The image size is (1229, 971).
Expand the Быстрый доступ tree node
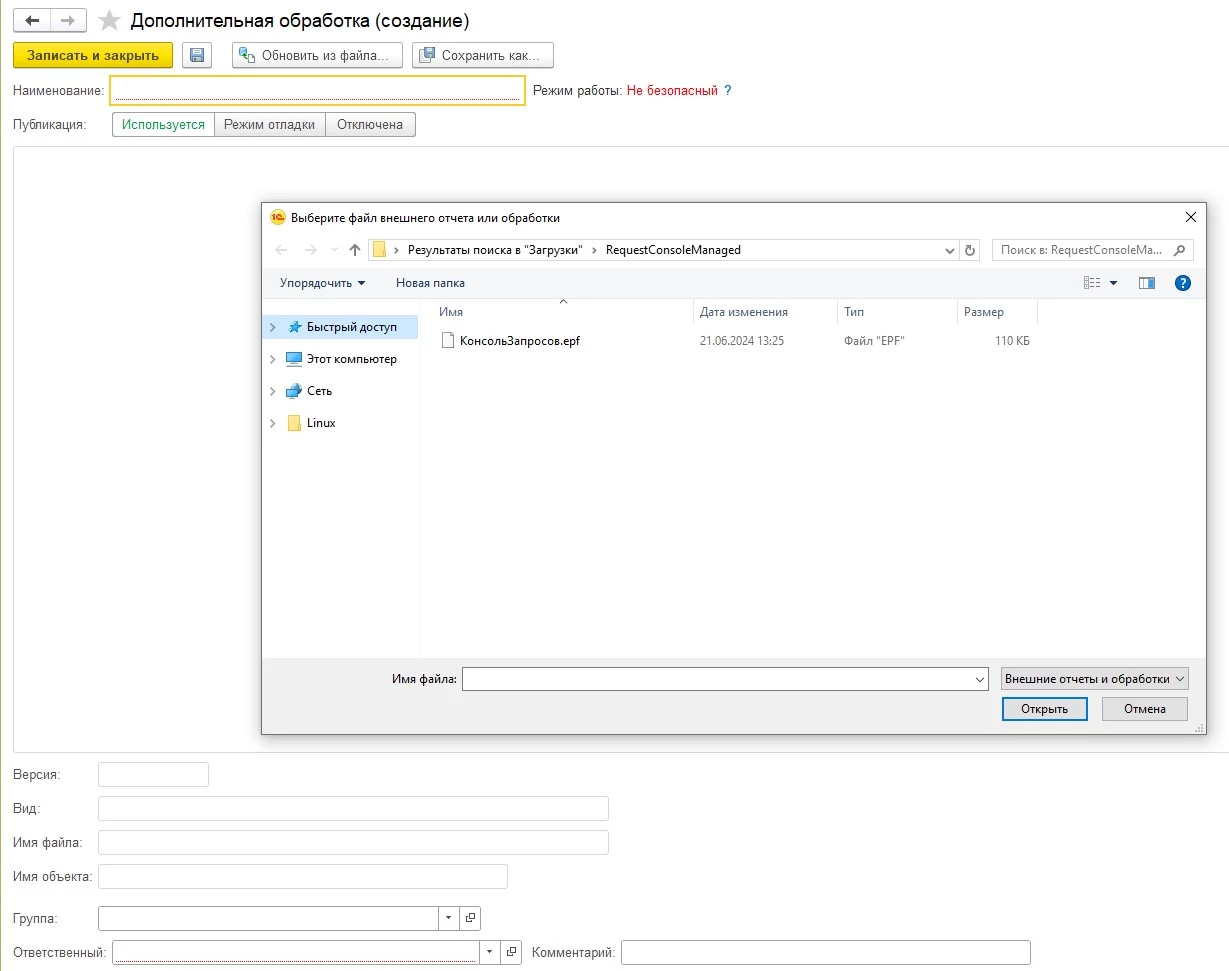point(272,327)
